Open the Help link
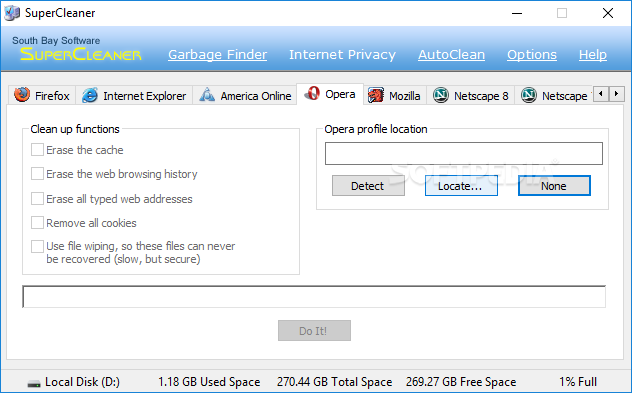This screenshot has width=632, height=393. [x=592, y=54]
